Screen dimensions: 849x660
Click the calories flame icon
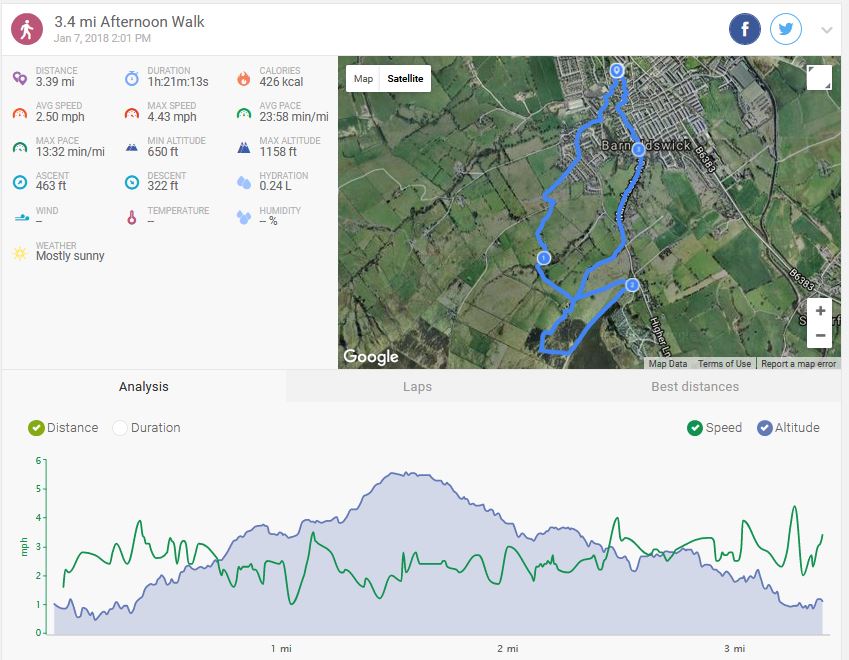pos(243,78)
